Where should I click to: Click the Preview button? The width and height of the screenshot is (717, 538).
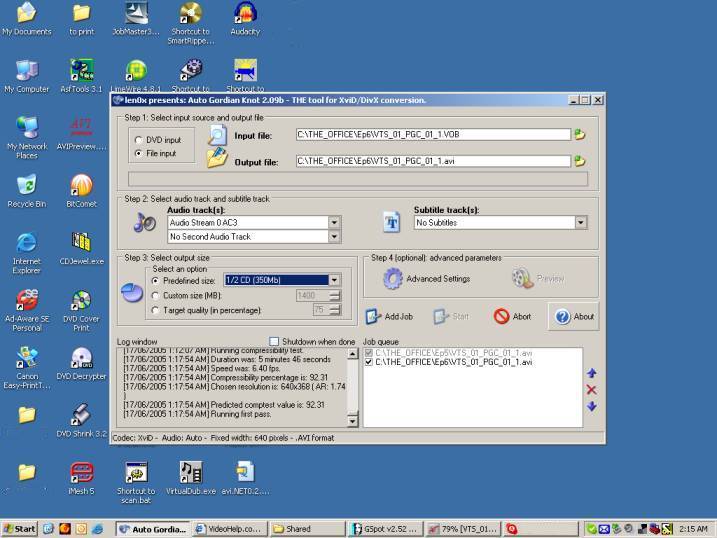click(x=538, y=278)
